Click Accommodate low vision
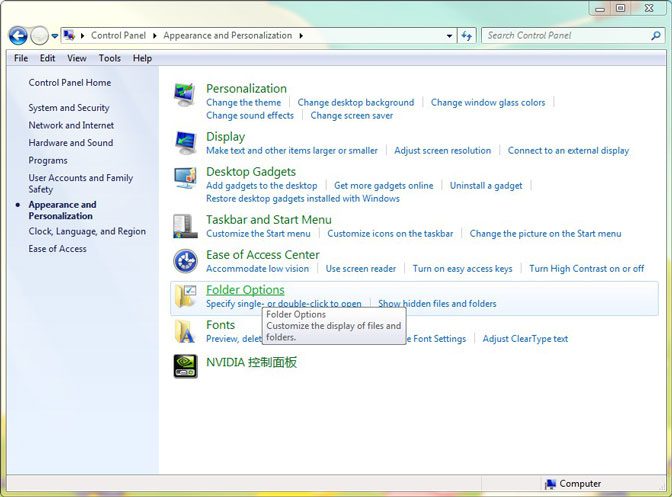This screenshot has height=497, width=672. 257,269
